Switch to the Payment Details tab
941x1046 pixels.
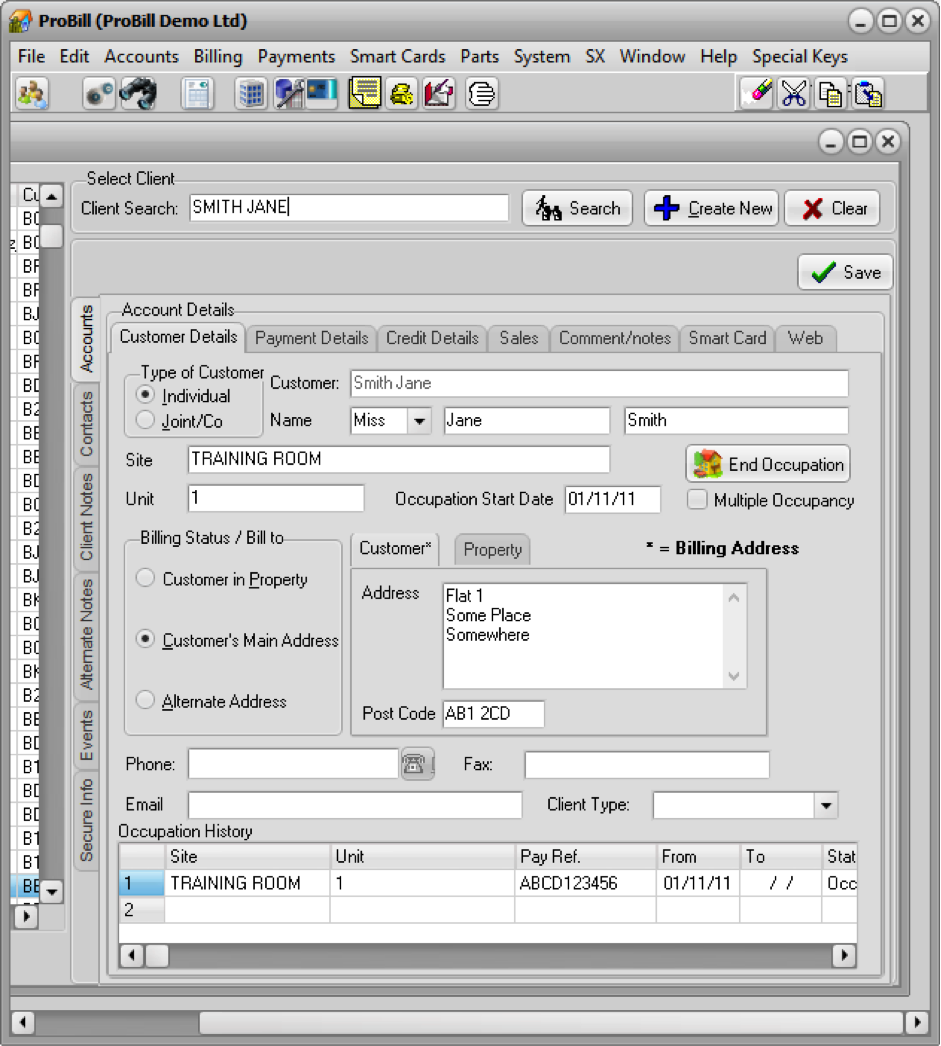311,338
